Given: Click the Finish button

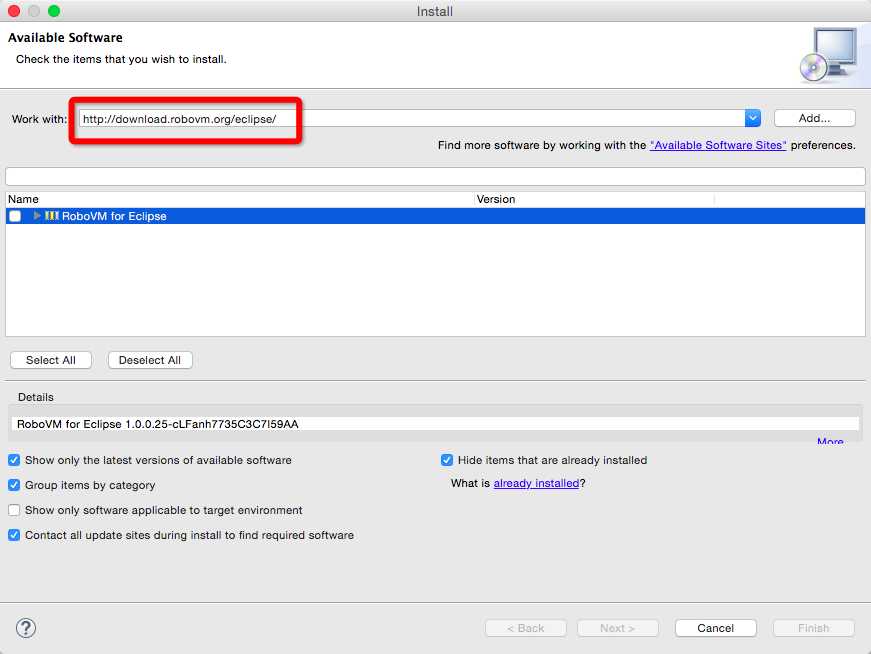Looking at the screenshot, I should [x=814, y=628].
